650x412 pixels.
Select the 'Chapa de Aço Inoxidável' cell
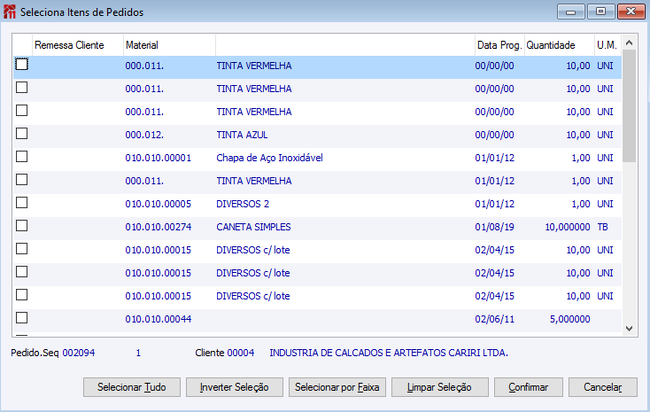click(269, 158)
